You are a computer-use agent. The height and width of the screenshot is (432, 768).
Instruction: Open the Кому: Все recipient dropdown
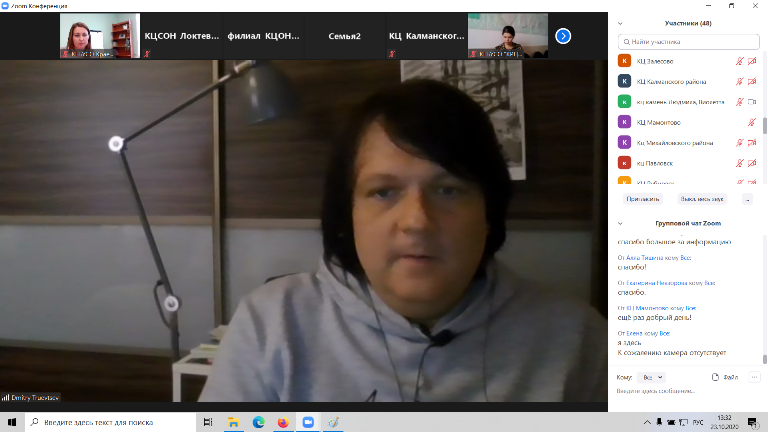pos(652,377)
